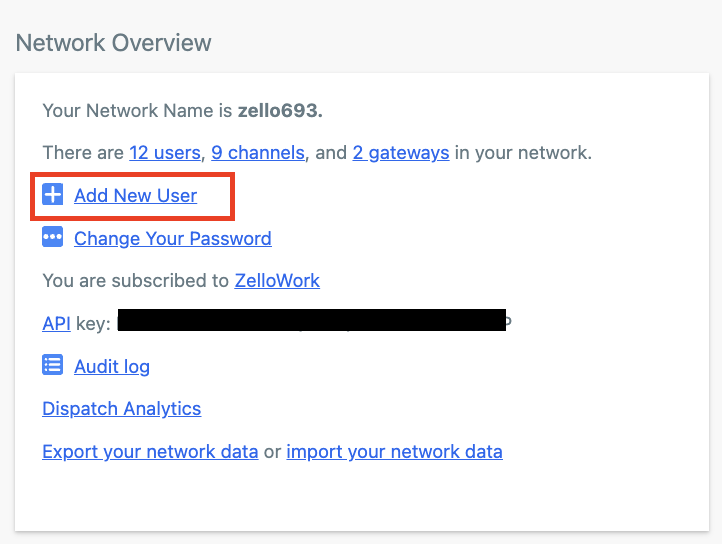The height and width of the screenshot is (544, 722).
Task: Open the Audit log link
Action: point(112,367)
